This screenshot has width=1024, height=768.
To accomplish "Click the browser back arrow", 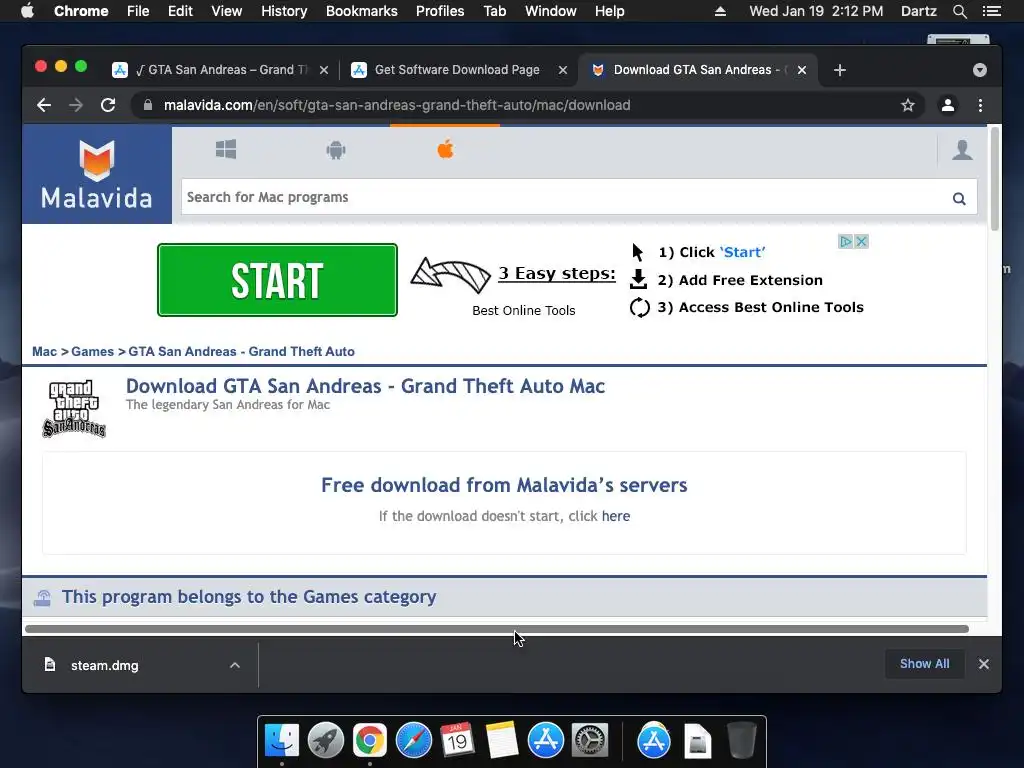I will (44, 105).
